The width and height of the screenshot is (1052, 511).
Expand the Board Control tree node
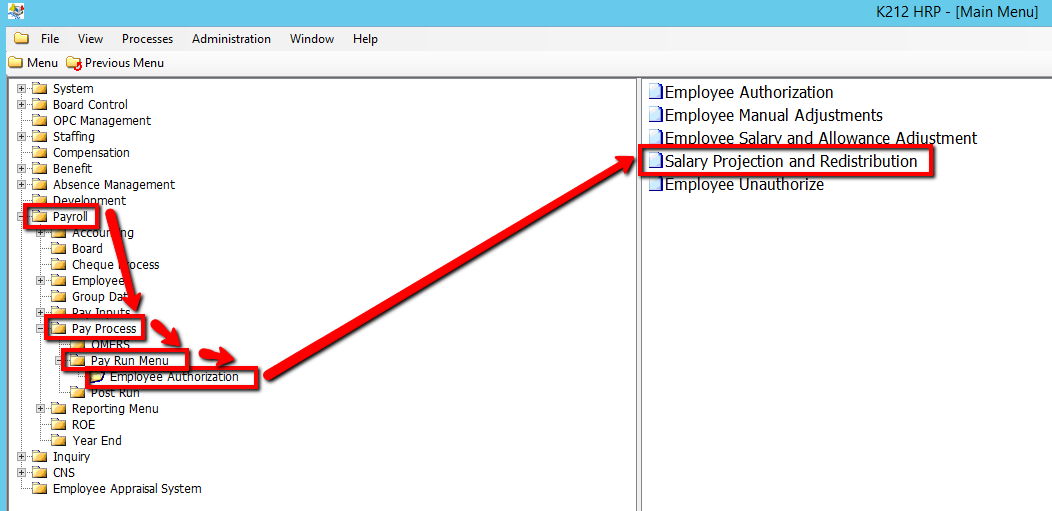[x=21, y=105]
